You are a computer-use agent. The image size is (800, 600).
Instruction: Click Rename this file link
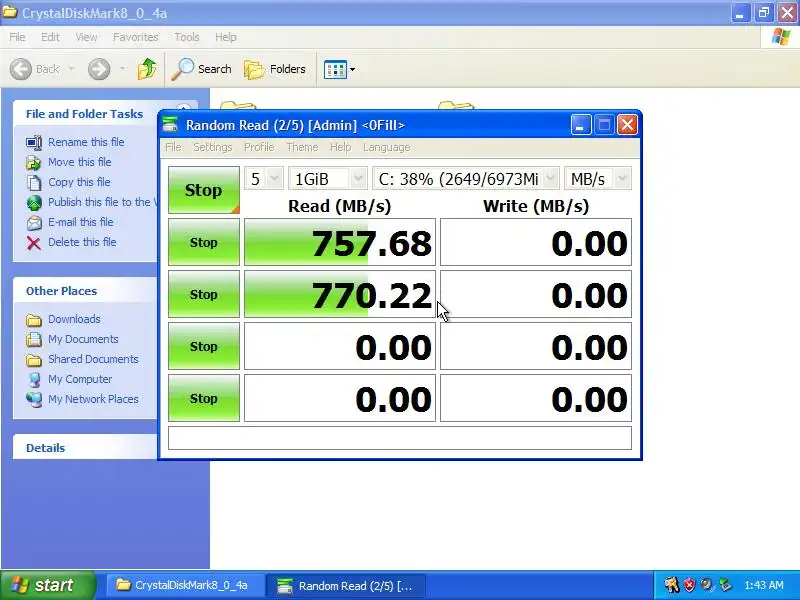coord(86,142)
